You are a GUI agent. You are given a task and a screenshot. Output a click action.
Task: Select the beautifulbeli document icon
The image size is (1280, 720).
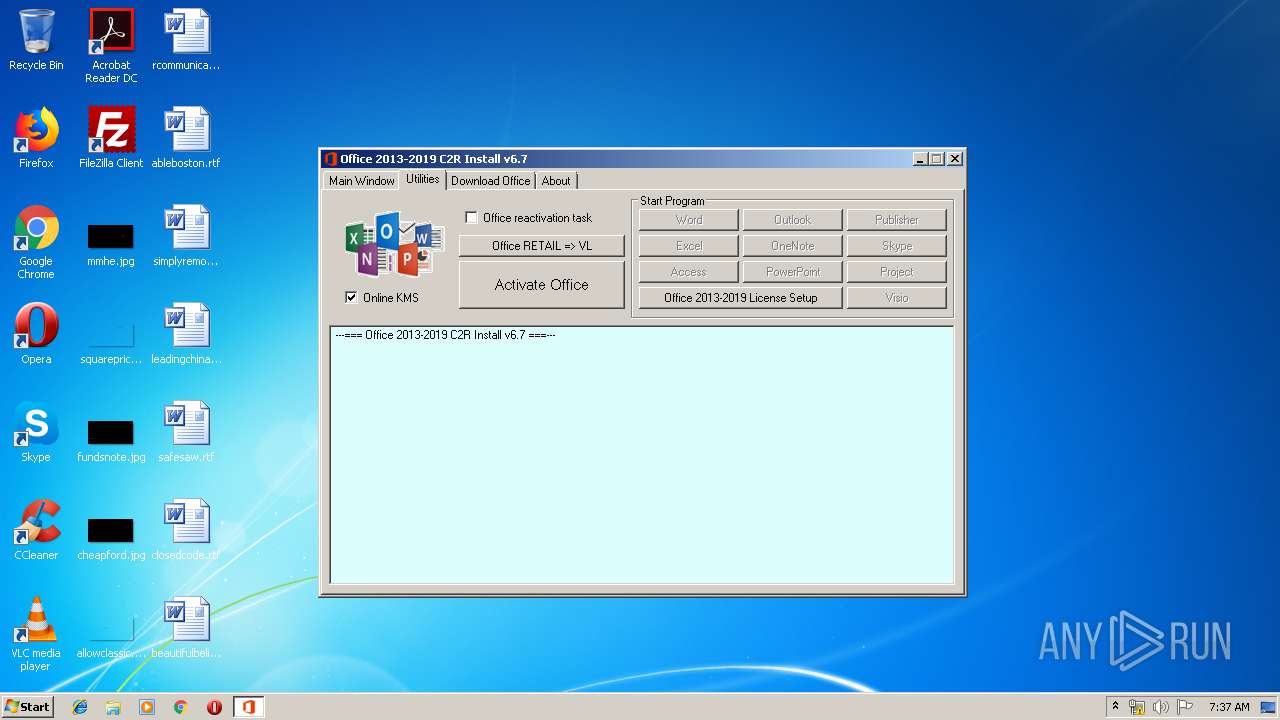tap(186, 628)
